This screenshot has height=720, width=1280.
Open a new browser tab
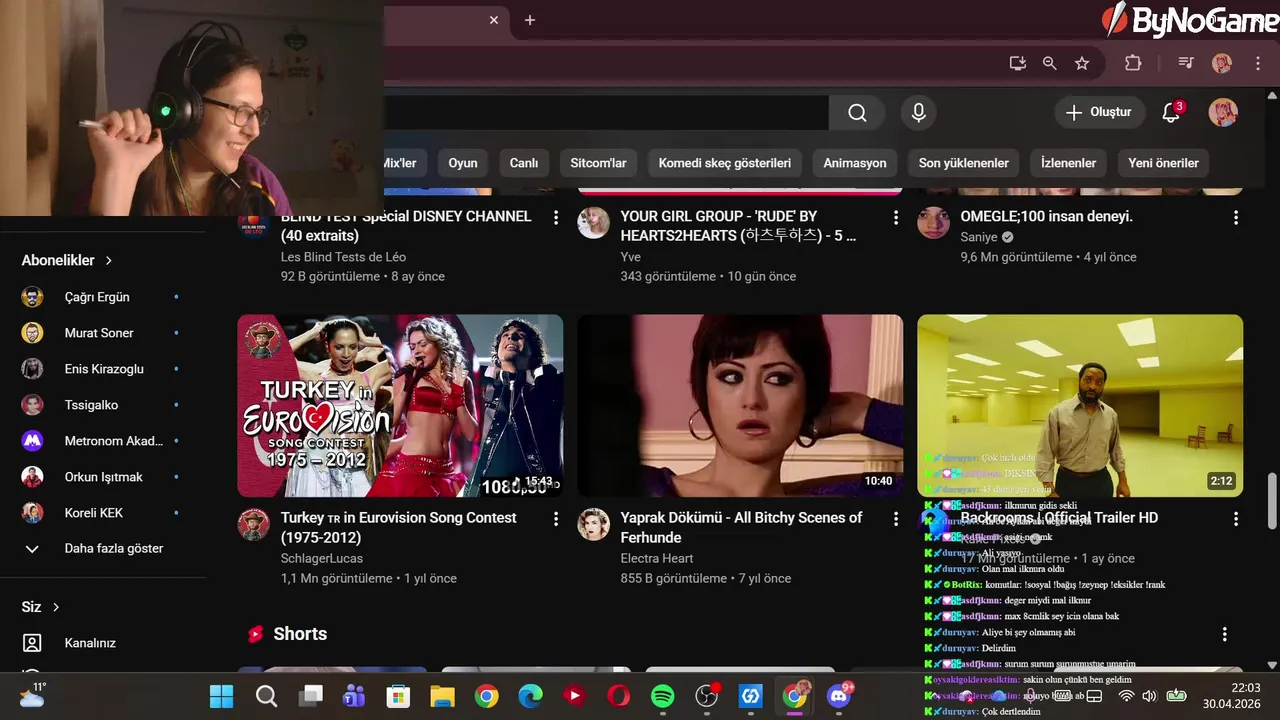530,20
